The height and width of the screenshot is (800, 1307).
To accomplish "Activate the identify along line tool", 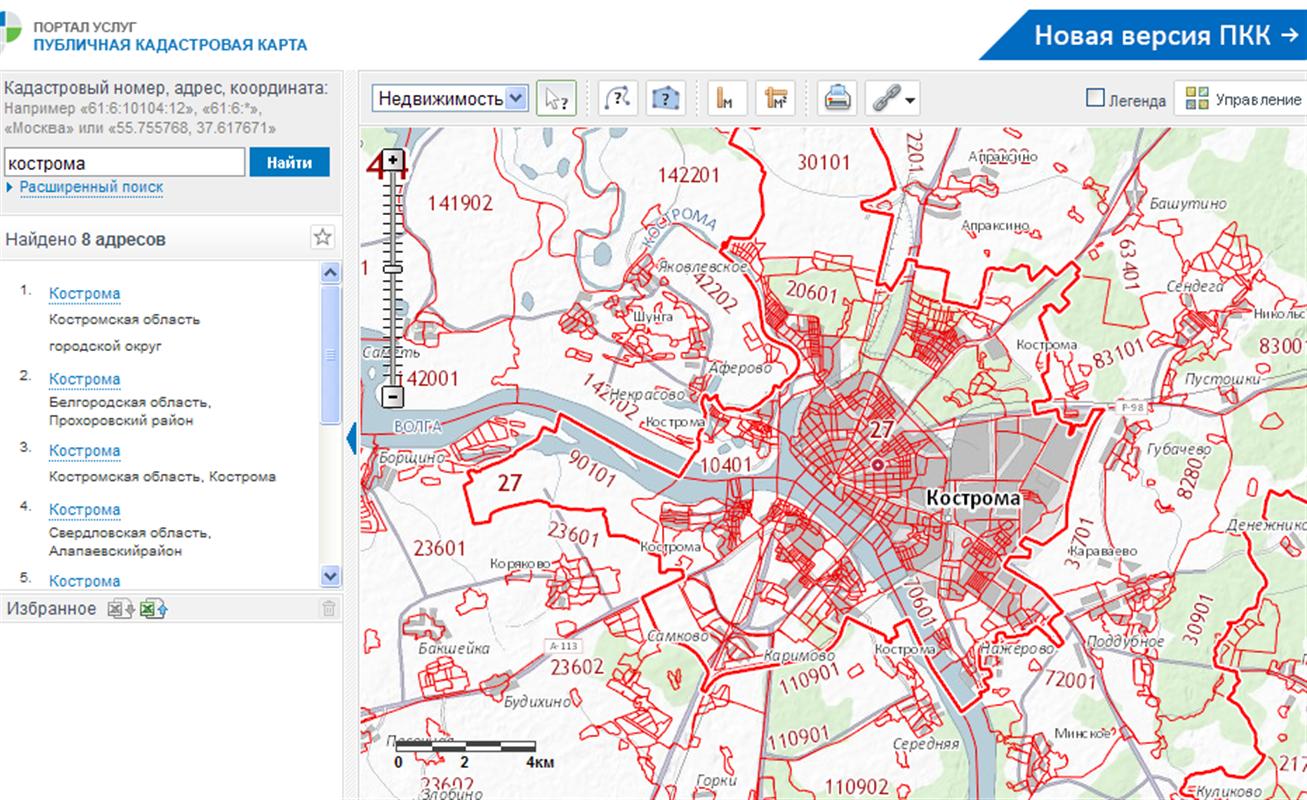I will pos(618,98).
